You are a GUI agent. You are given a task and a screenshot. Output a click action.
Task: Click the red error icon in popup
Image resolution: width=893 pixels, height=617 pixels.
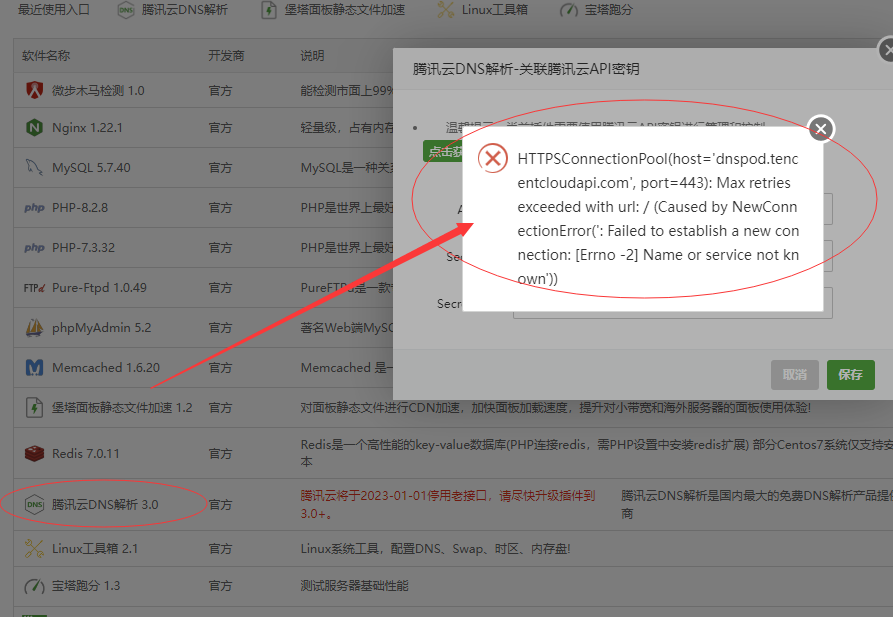pyautogui.click(x=493, y=158)
